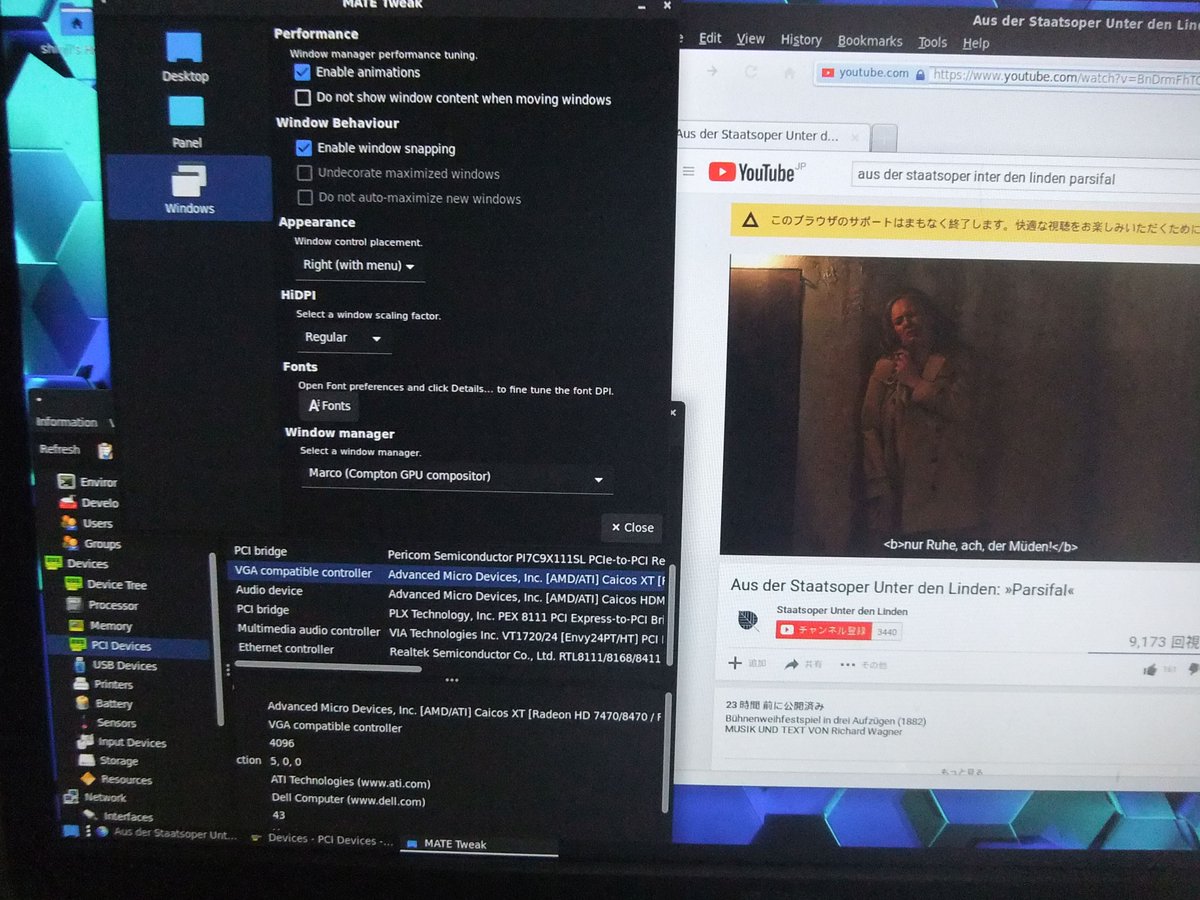Select Interfaces under Network
1200x900 pixels.
(119, 817)
